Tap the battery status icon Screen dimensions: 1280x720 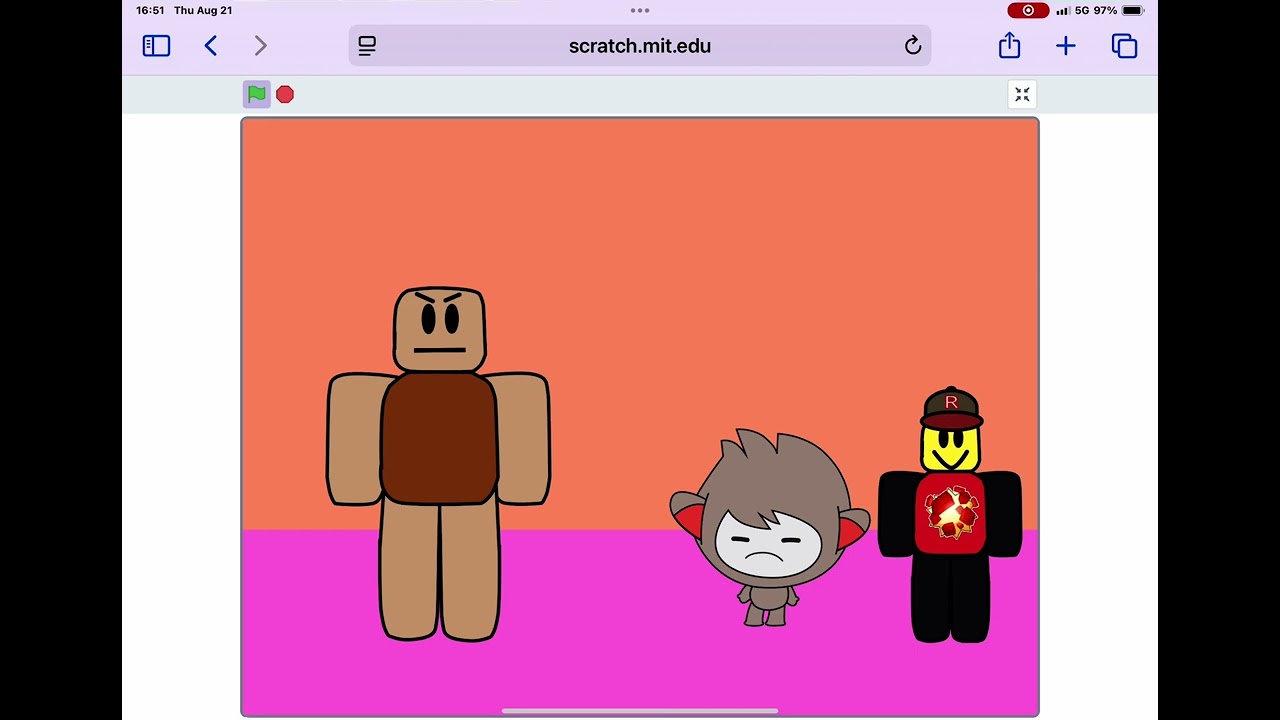[1132, 11]
